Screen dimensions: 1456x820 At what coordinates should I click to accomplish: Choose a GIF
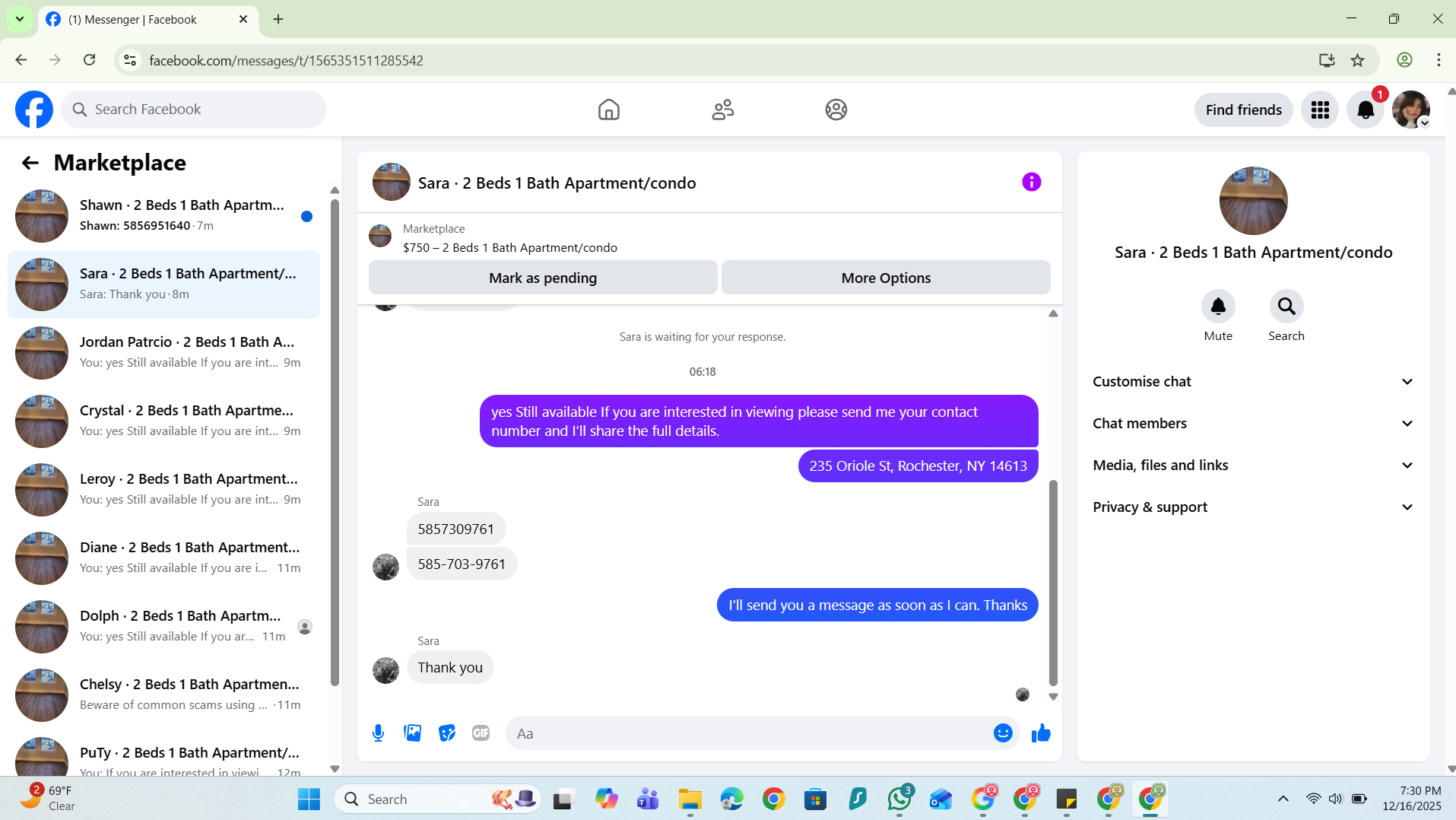(481, 733)
